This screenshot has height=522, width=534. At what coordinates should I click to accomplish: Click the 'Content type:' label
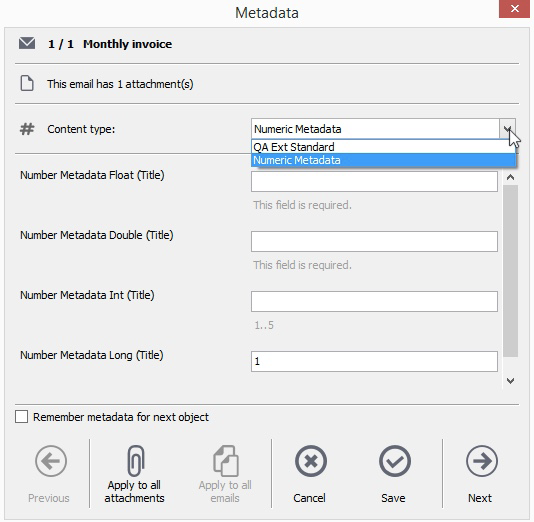pyautogui.click(x=81, y=129)
